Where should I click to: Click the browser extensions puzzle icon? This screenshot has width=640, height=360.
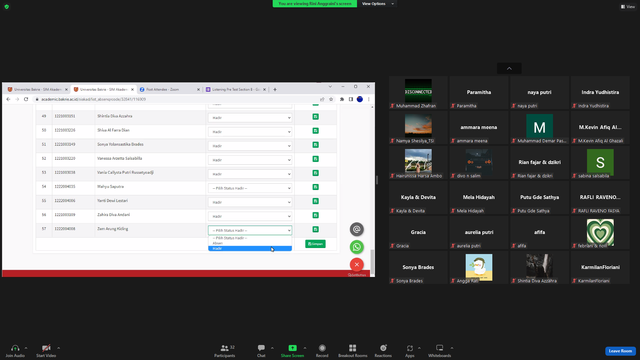[x=342, y=99]
